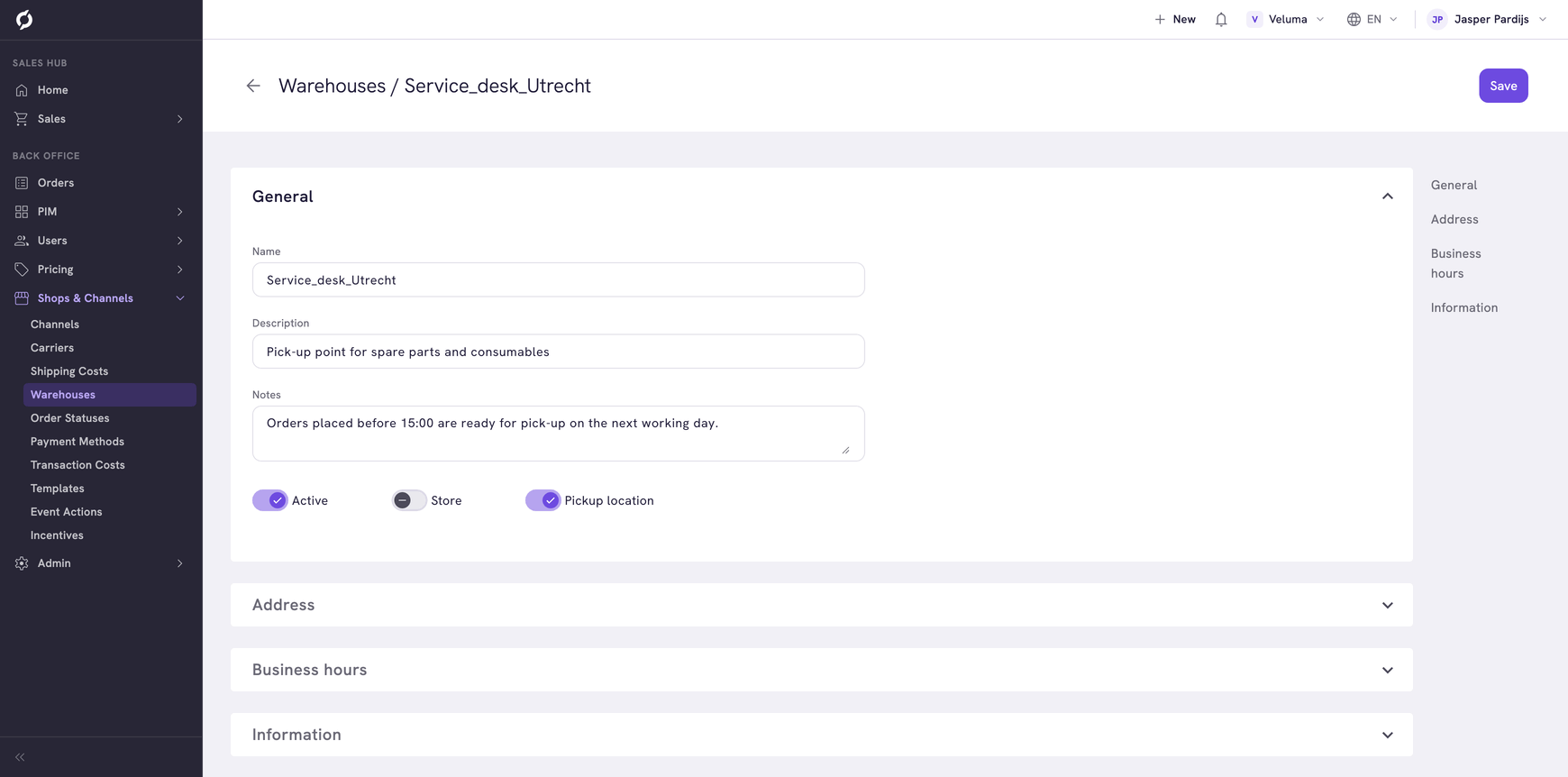This screenshot has height=777, width=1568.
Task: Turn off the Pickup location toggle
Action: click(x=542, y=500)
